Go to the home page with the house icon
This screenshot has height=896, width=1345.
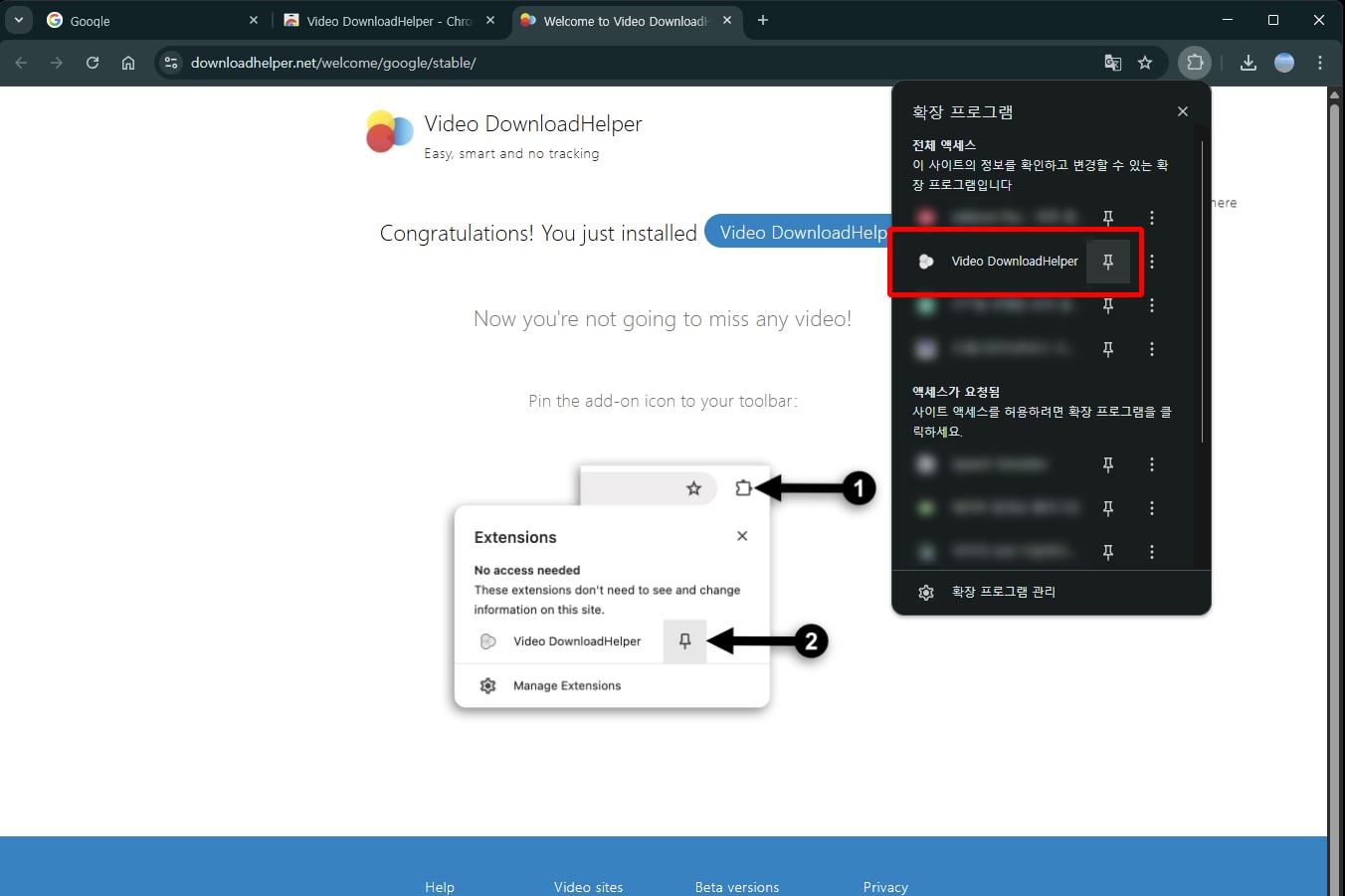point(128,63)
